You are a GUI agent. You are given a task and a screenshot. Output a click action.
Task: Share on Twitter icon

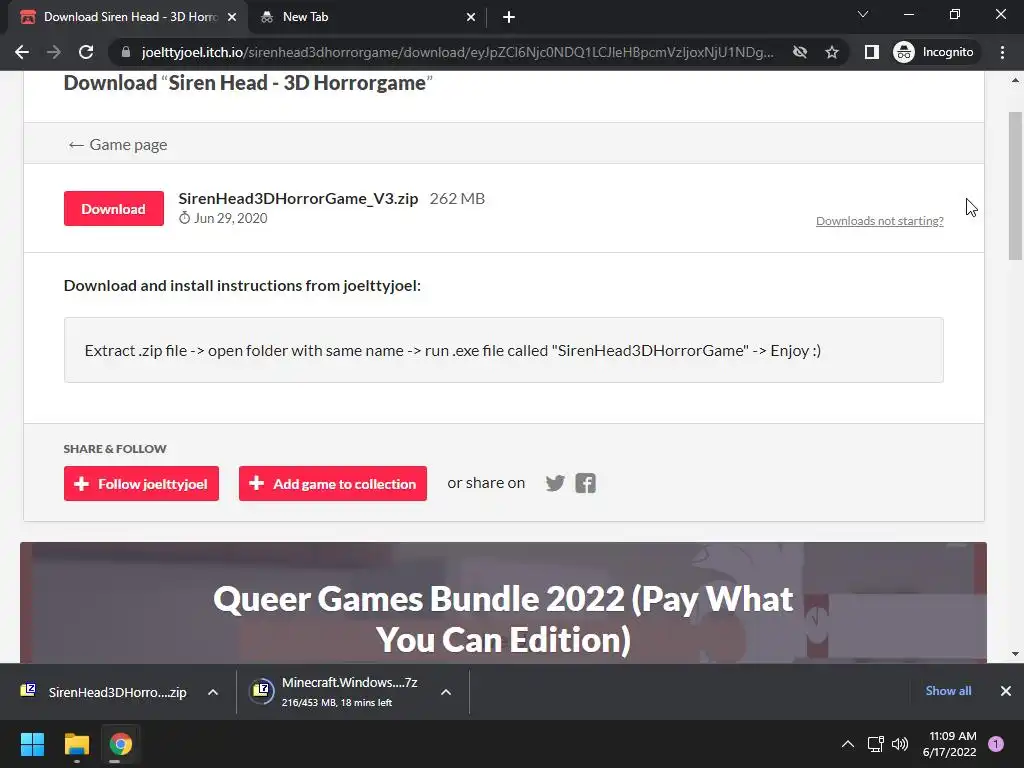coord(555,483)
